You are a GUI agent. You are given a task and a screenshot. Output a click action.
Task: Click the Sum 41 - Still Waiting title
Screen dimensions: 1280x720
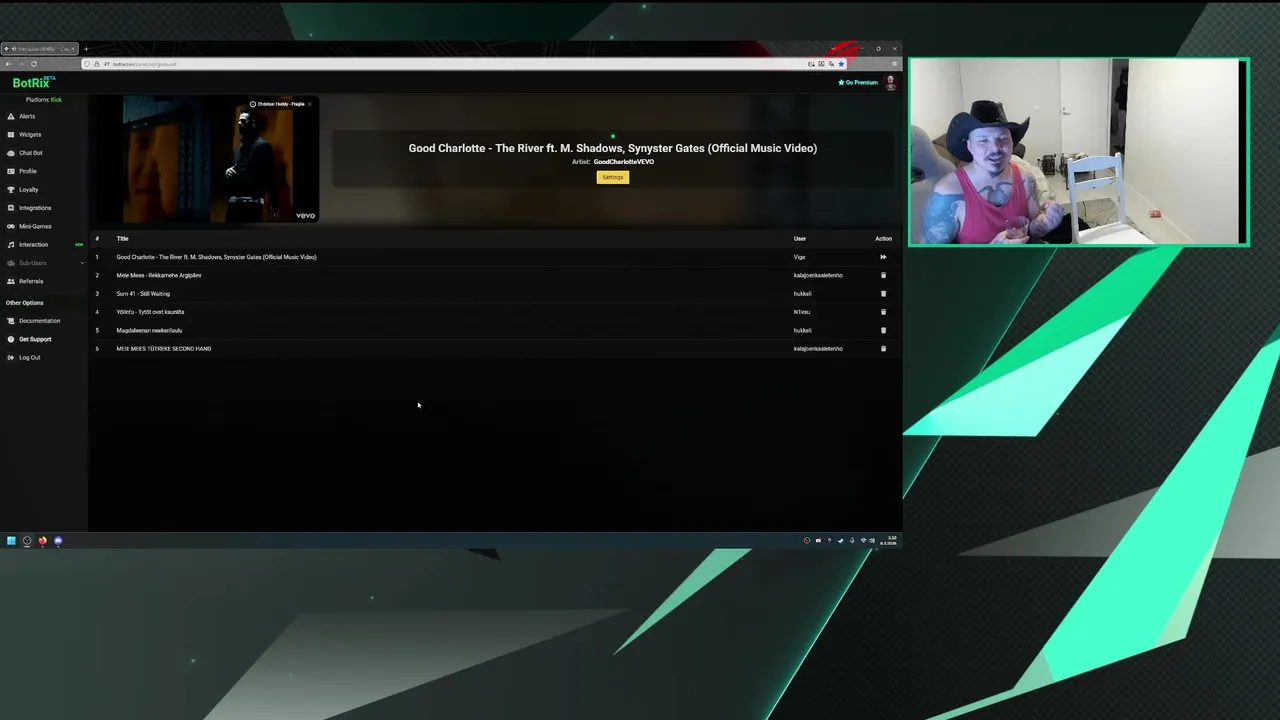click(143, 294)
